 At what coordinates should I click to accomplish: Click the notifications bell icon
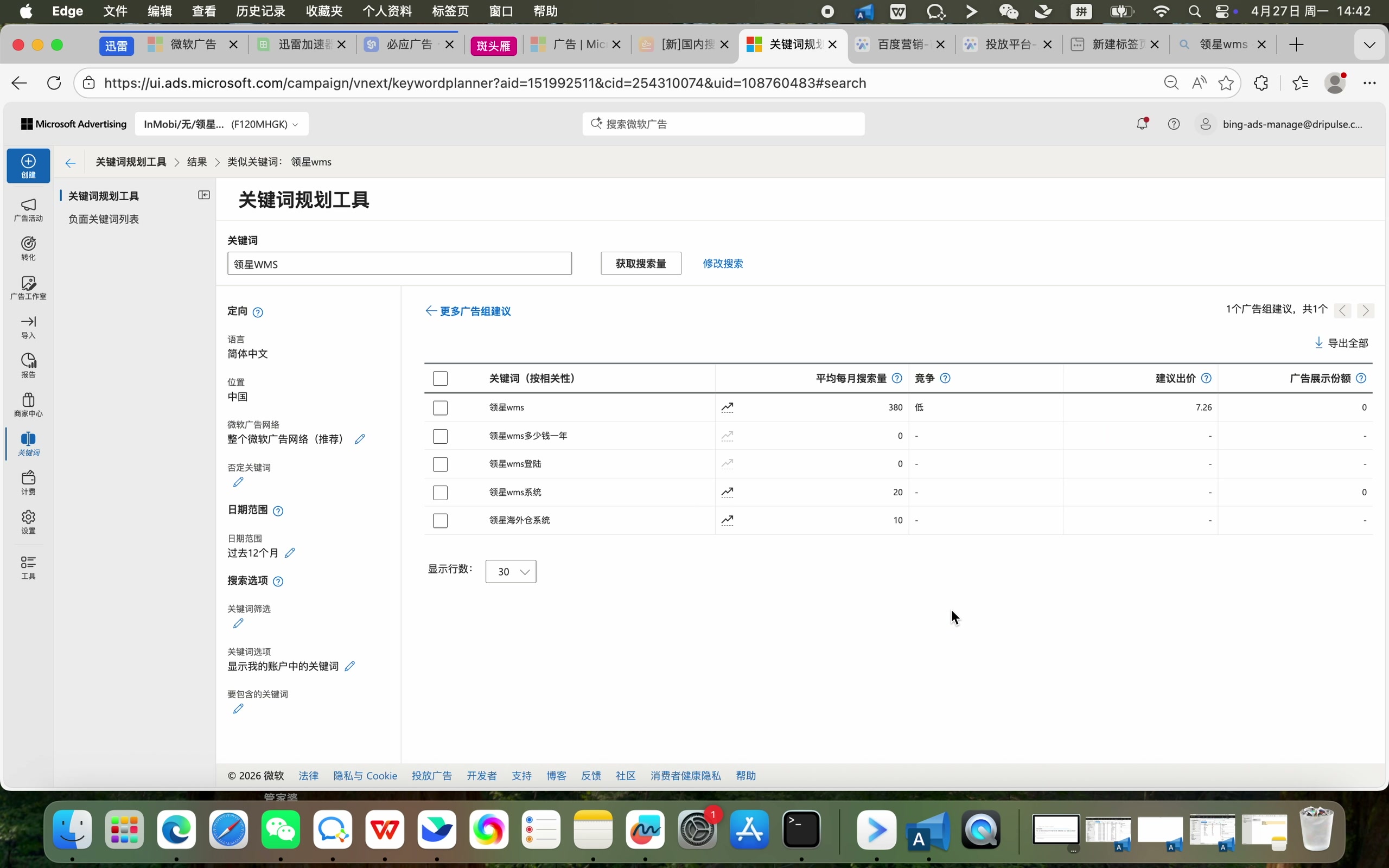pos(1142,124)
